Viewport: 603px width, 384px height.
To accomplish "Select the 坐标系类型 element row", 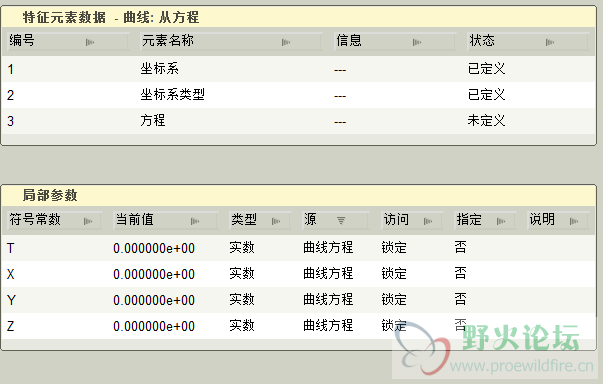I will (298, 95).
